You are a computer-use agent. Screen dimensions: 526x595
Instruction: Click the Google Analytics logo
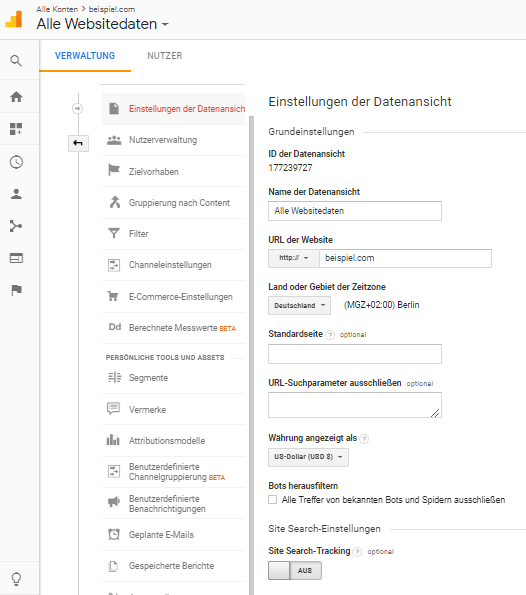[14, 19]
